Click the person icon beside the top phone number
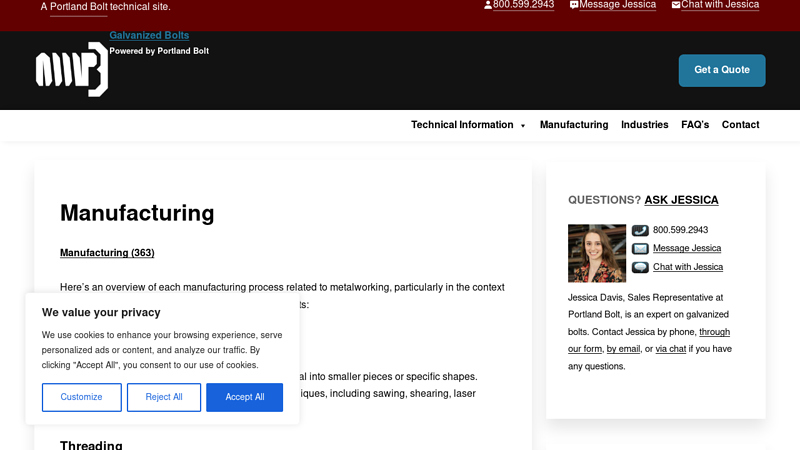 (x=488, y=5)
